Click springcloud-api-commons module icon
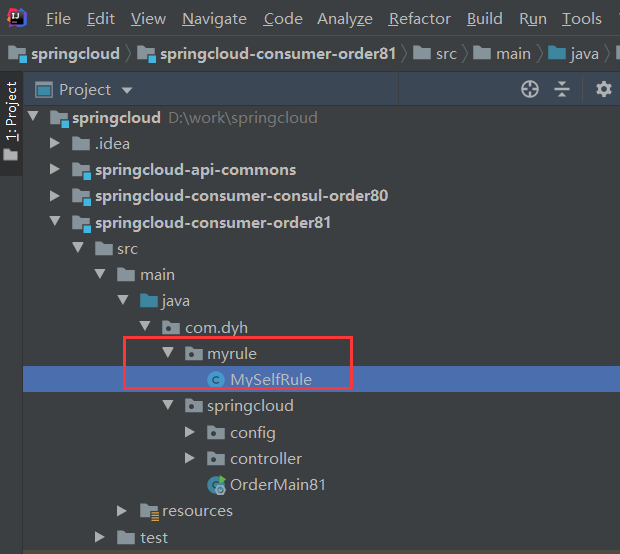The height and width of the screenshot is (554, 620). point(81,171)
